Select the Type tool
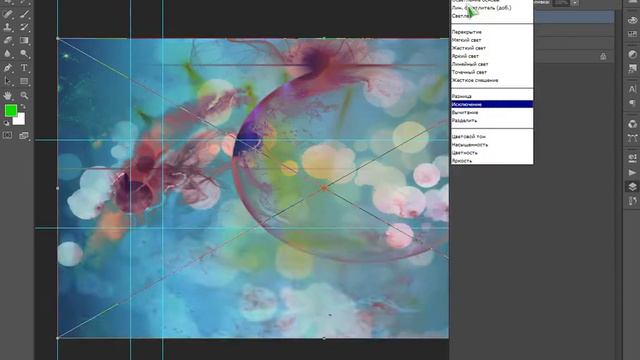Screen dimensions: 640x360 [24, 68]
